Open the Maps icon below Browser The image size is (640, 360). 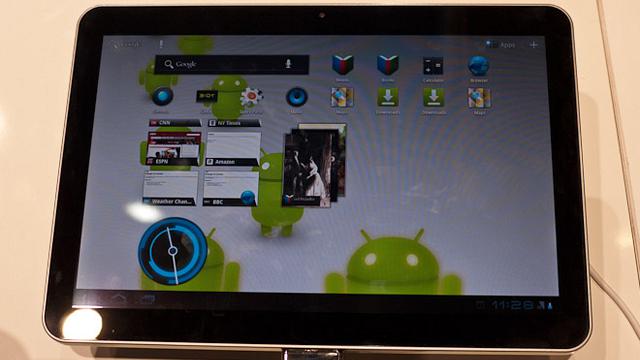click(479, 98)
